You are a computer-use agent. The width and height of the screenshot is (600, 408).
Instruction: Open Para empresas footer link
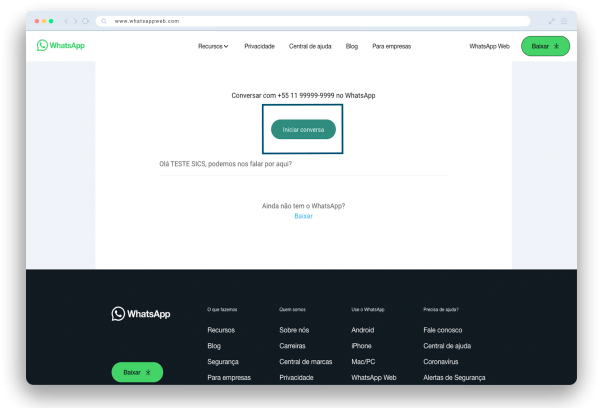229,378
